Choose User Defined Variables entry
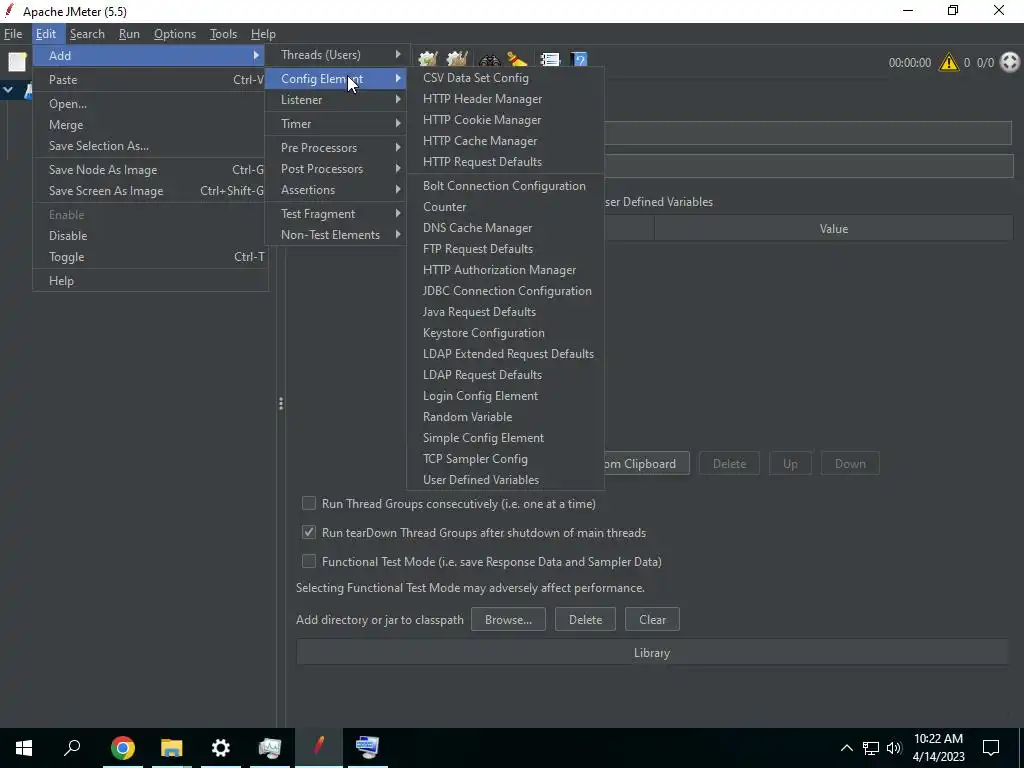Image resolution: width=1024 pixels, height=768 pixels. pyautogui.click(x=505, y=480)
